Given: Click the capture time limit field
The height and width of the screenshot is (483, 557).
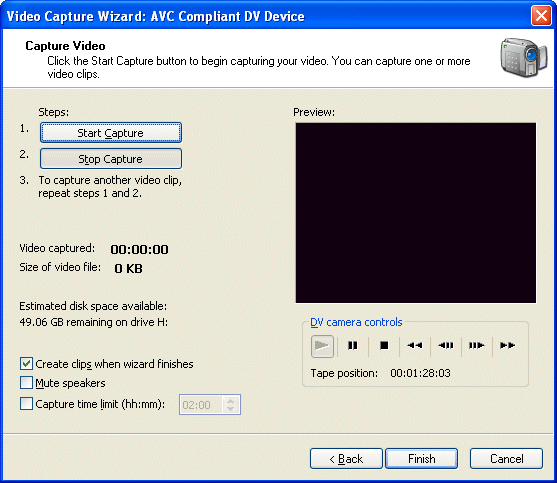Looking at the screenshot, I should (202, 405).
